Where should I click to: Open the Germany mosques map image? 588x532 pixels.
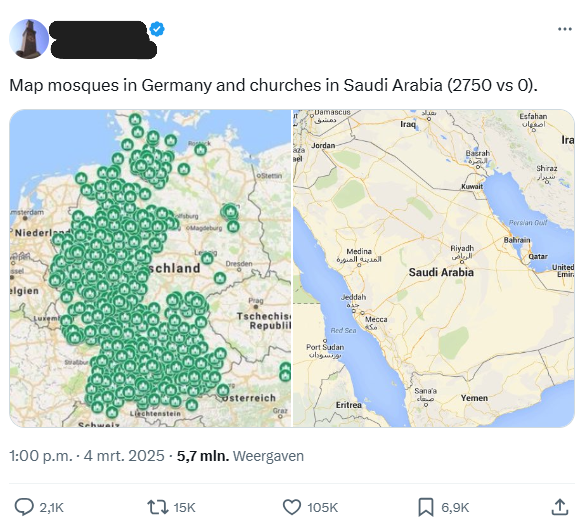tap(150, 268)
